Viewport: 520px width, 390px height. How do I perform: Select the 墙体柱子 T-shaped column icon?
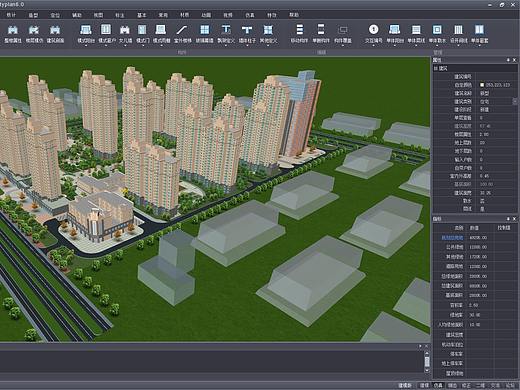(247, 30)
